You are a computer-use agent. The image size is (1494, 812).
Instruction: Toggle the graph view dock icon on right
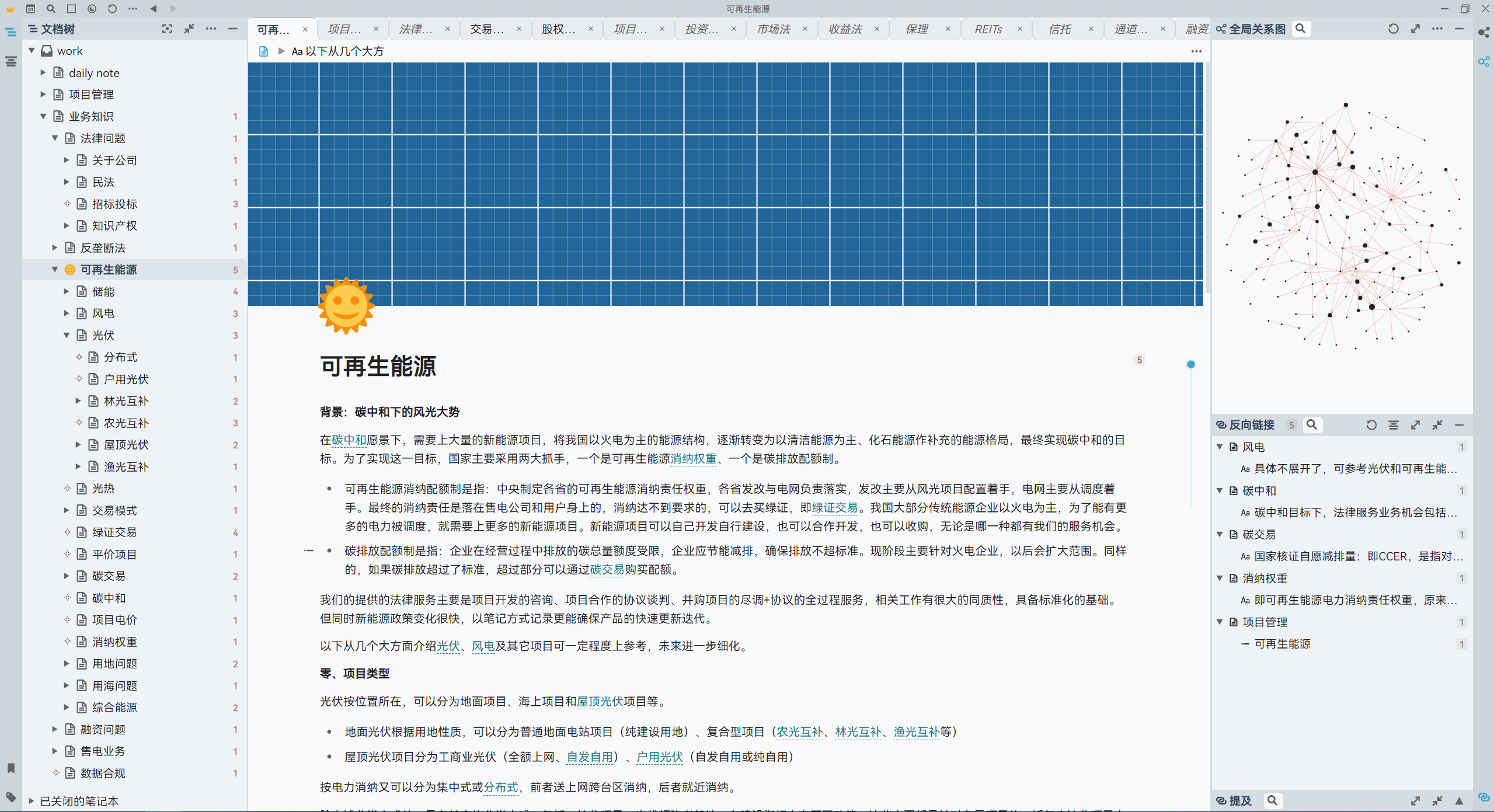coord(1483,61)
